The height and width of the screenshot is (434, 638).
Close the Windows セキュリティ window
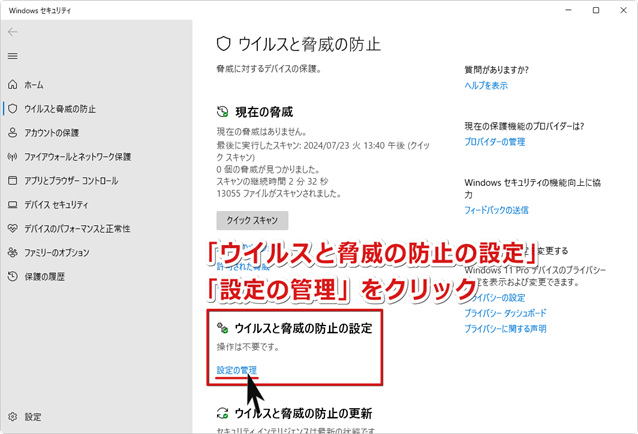click(623, 10)
